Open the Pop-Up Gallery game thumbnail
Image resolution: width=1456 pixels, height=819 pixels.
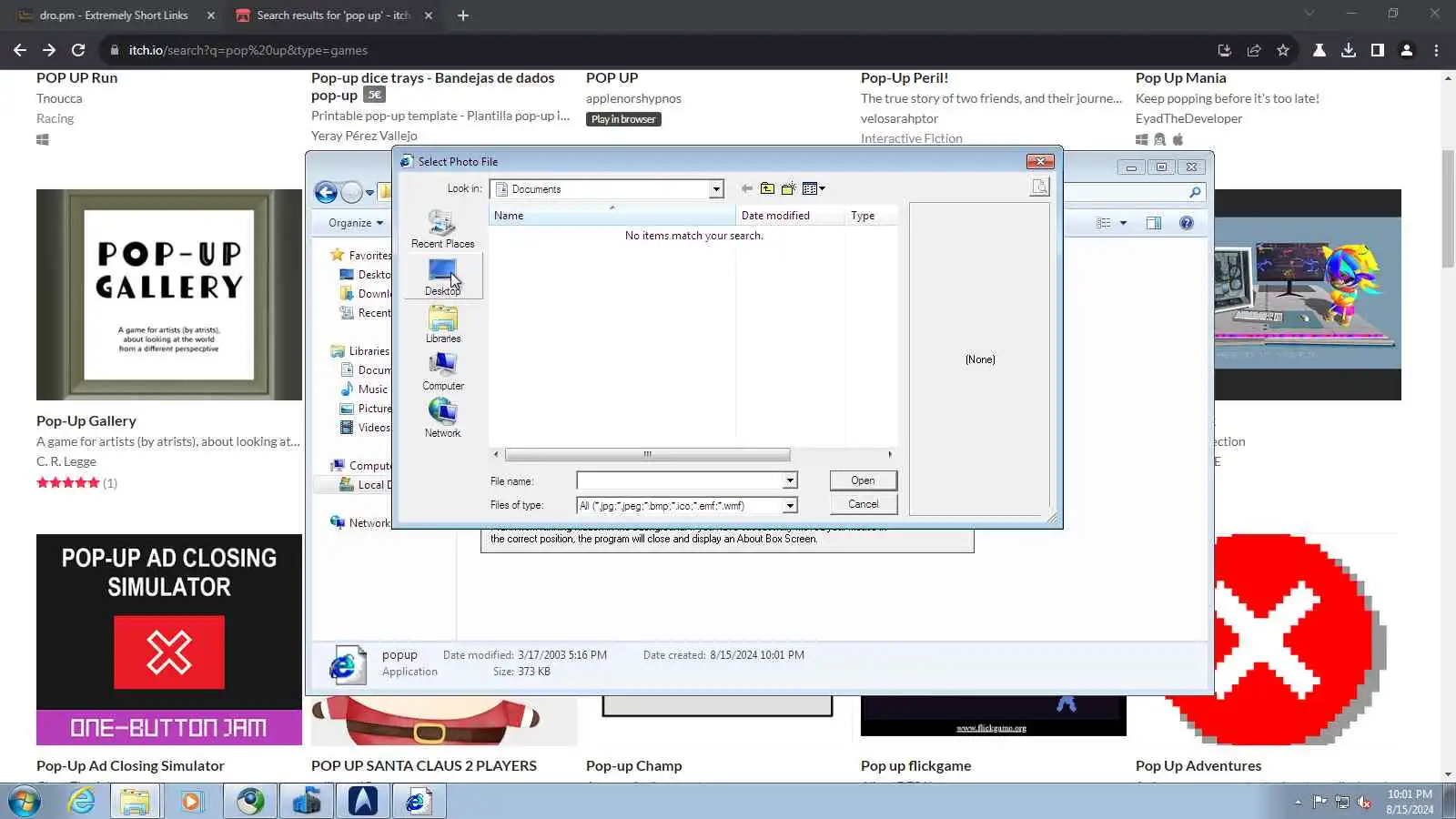click(x=169, y=295)
